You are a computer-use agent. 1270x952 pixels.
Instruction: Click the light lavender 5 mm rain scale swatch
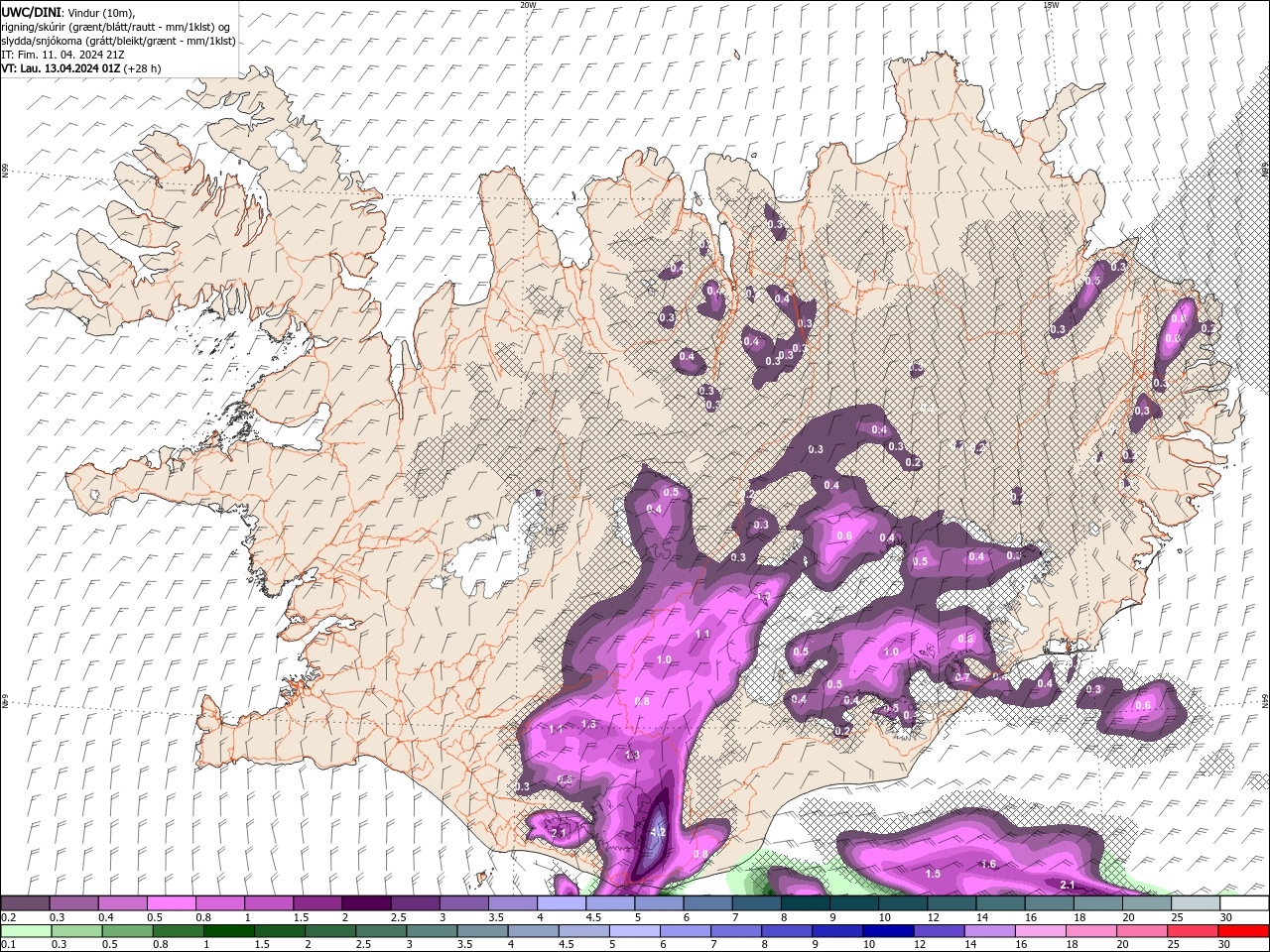(x=634, y=931)
